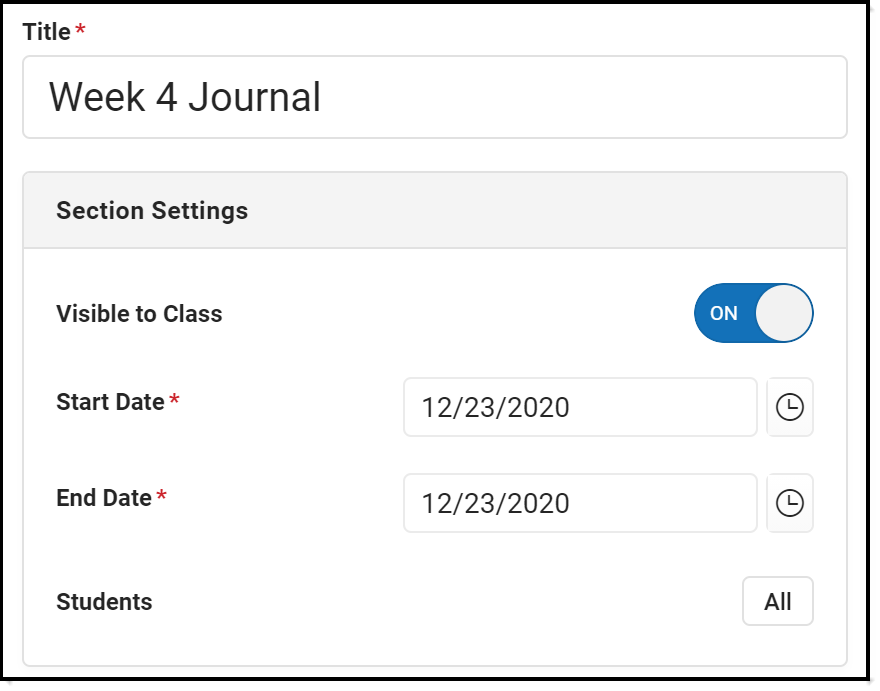Open the End Date time picker clock
880x691 pixels.
(790, 503)
